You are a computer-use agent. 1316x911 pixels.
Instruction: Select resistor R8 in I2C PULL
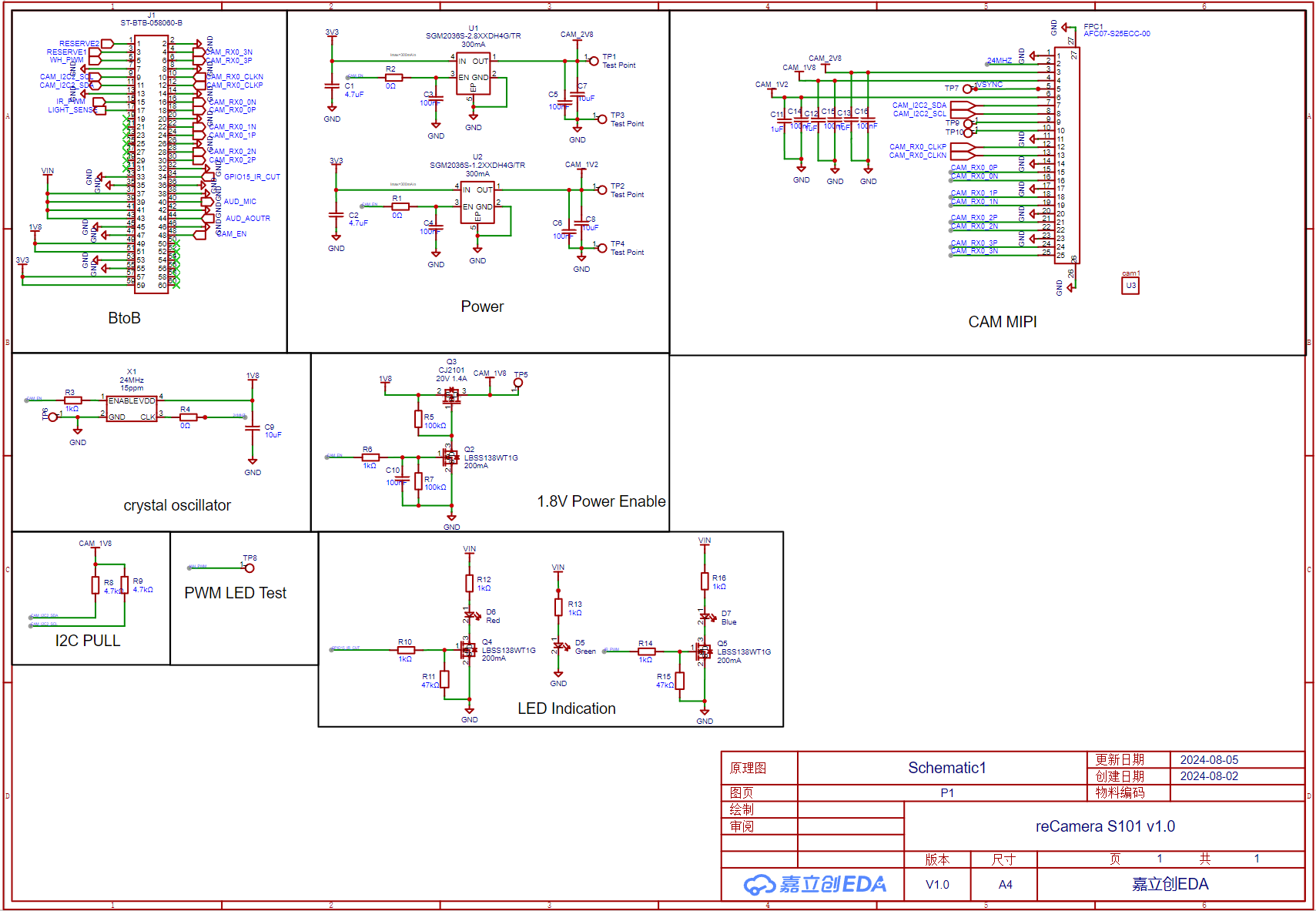(95, 585)
